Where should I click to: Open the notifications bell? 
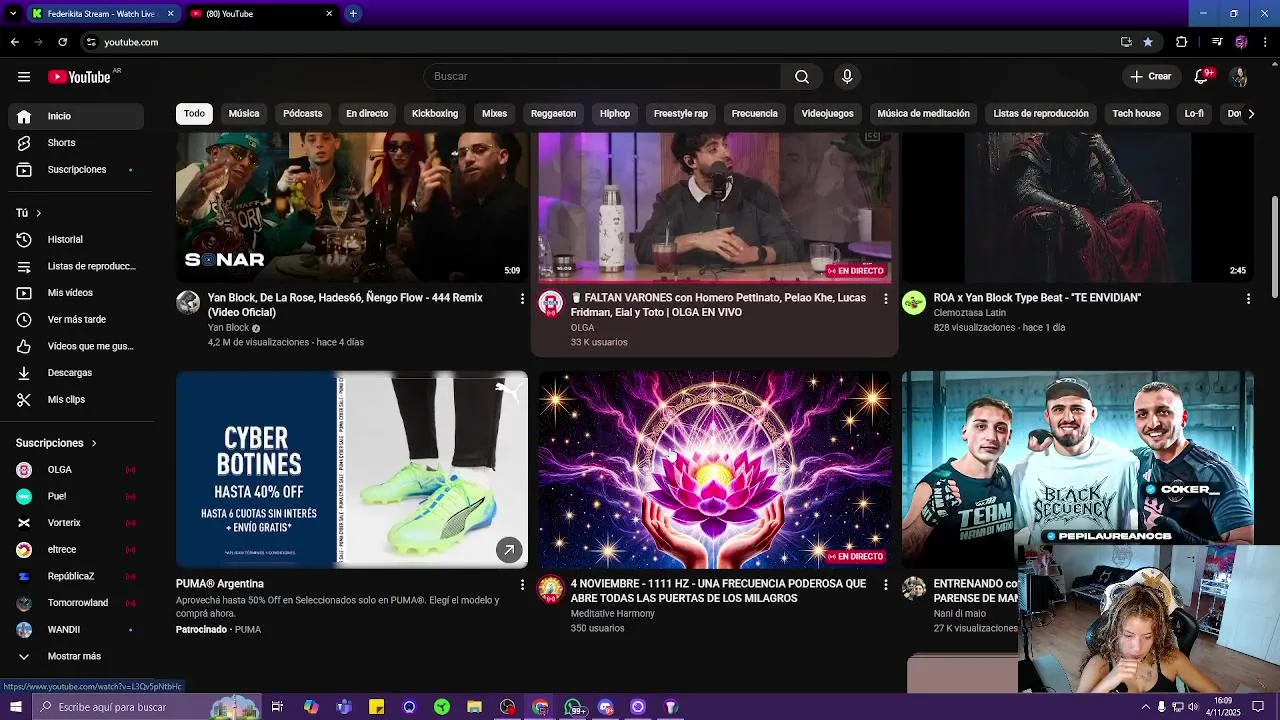(1203, 77)
